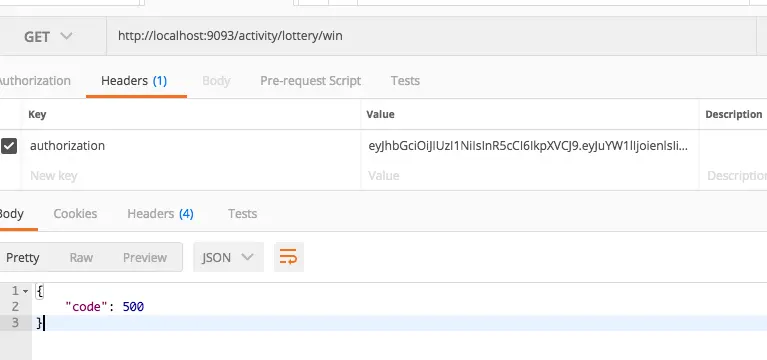Click the authorization key cell

click(191, 146)
